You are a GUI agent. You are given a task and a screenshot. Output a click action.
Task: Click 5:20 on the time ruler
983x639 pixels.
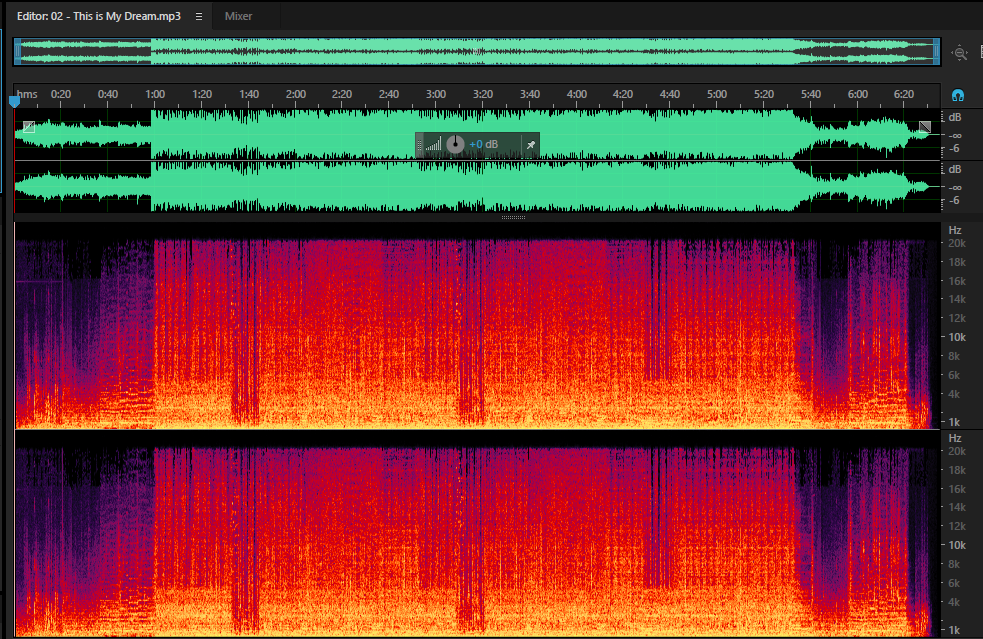(764, 95)
